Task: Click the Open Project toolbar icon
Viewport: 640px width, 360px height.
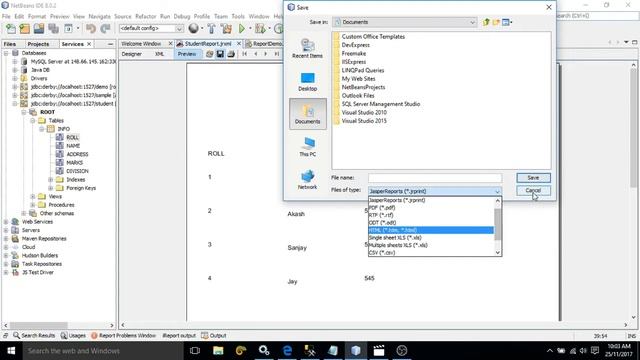Action: tap(39, 29)
